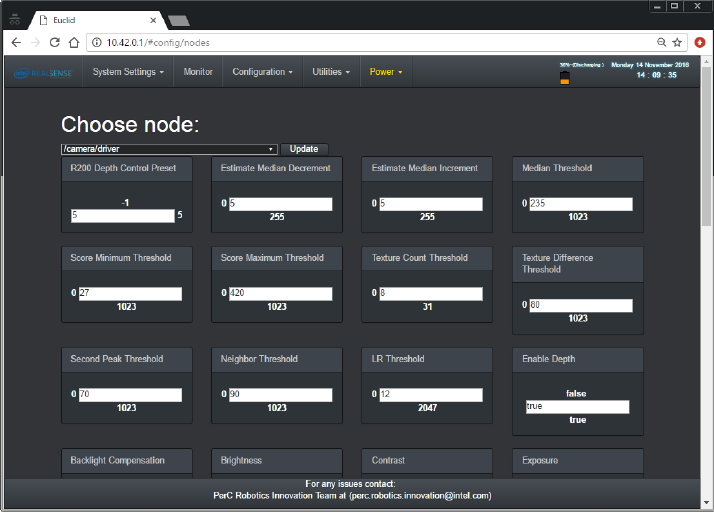Image resolution: width=714 pixels, height=512 pixels.
Task: Click the LR Threshold panel header
Action: point(427,359)
